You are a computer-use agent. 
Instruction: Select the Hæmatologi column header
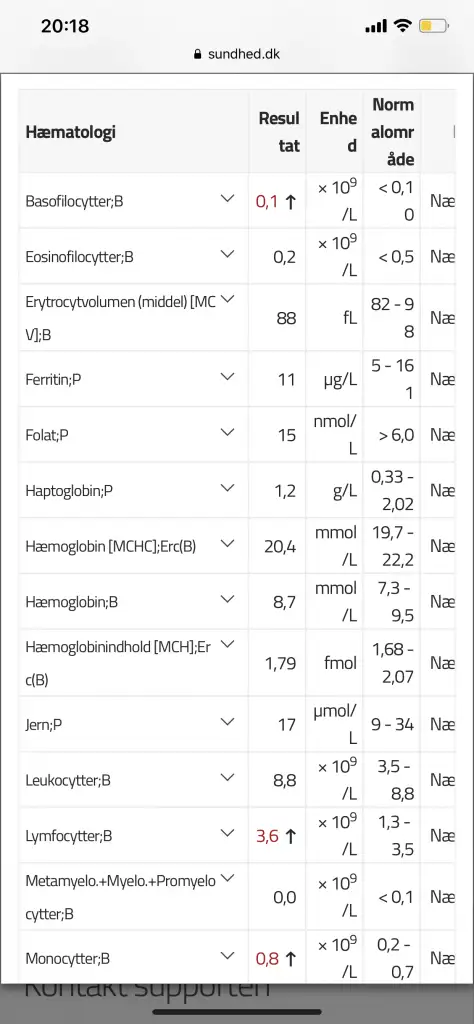click(71, 132)
